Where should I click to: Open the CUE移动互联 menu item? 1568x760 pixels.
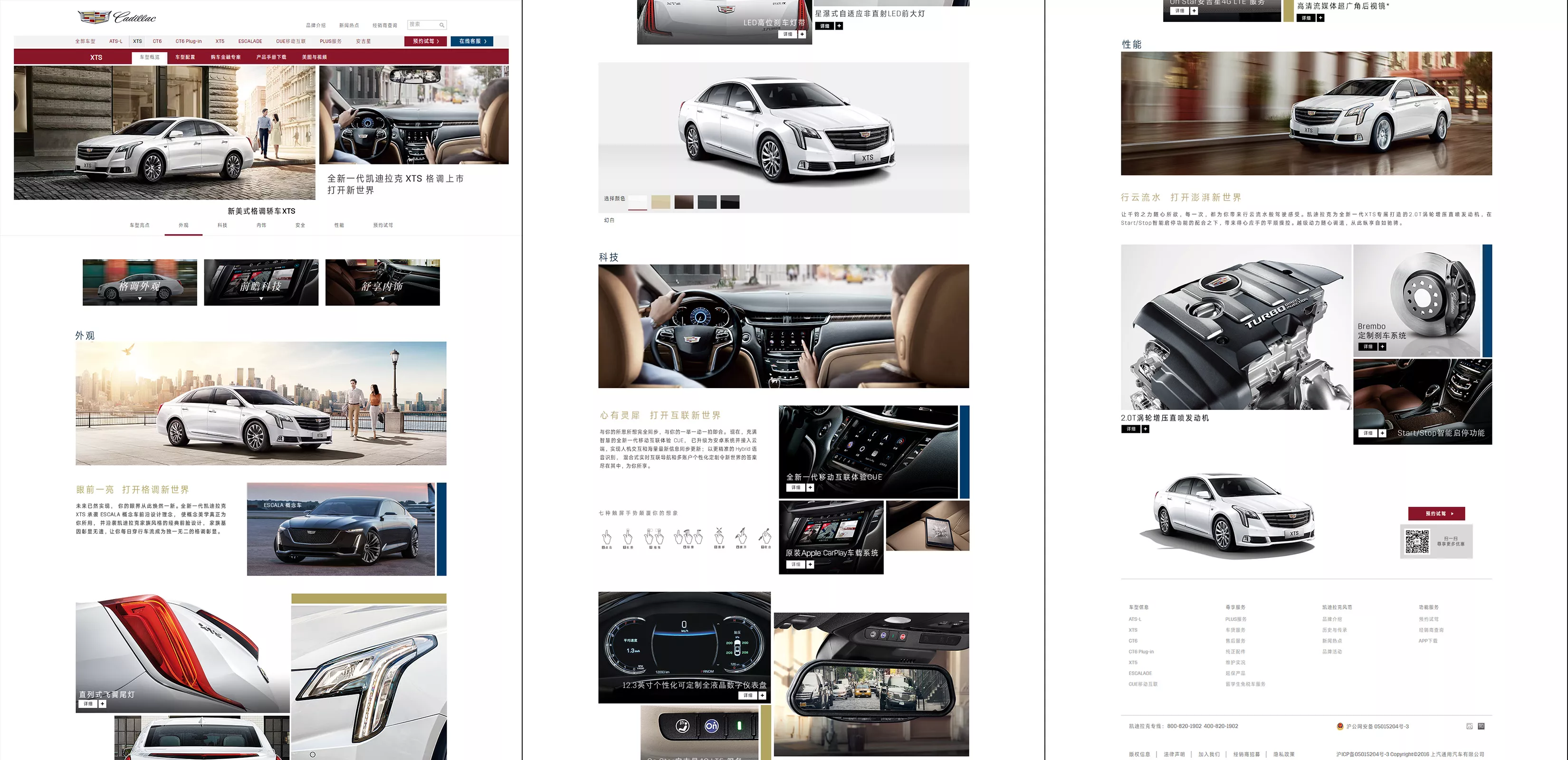tap(291, 41)
